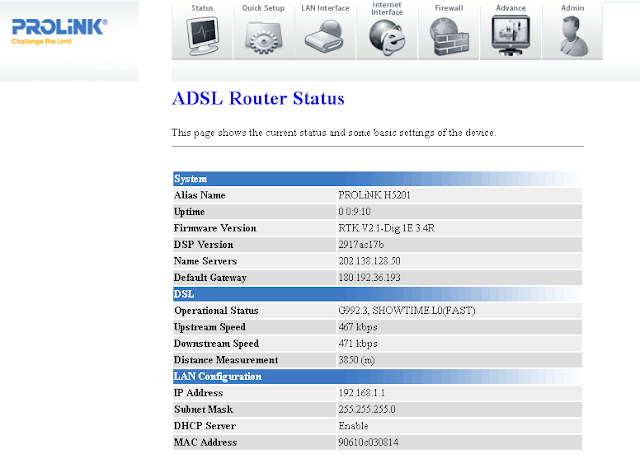Click the Firmware Version value RTK V2.1
The image size is (640, 468).
(x=386, y=228)
